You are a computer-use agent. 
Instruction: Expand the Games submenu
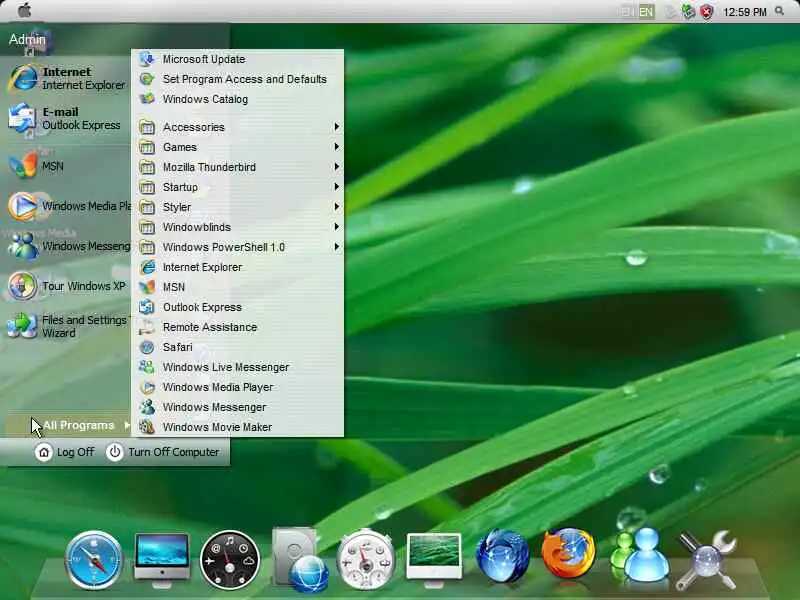pyautogui.click(x=238, y=147)
